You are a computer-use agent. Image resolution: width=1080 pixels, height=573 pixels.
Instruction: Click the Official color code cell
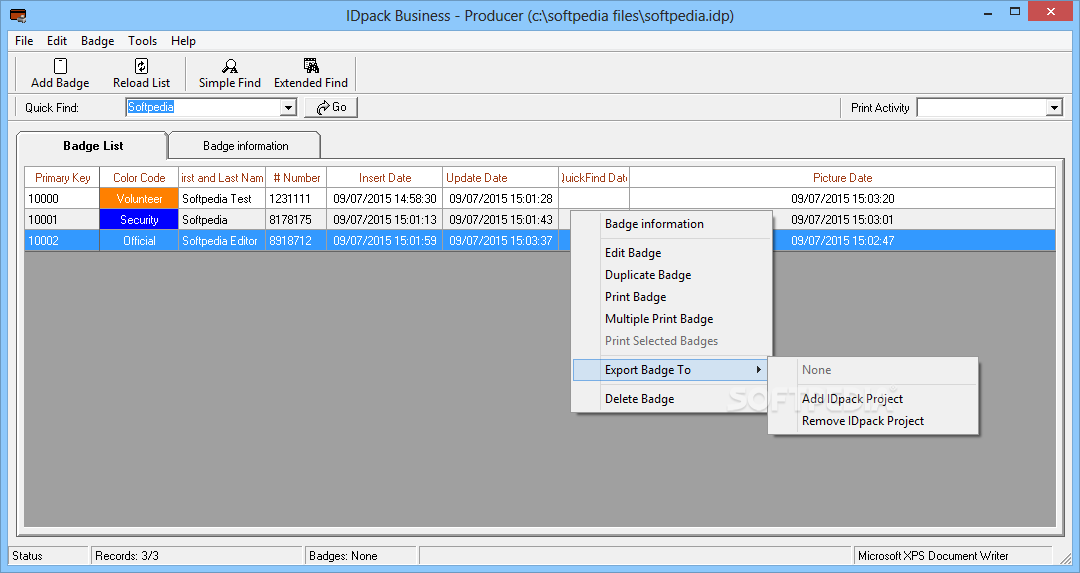pos(139,241)
